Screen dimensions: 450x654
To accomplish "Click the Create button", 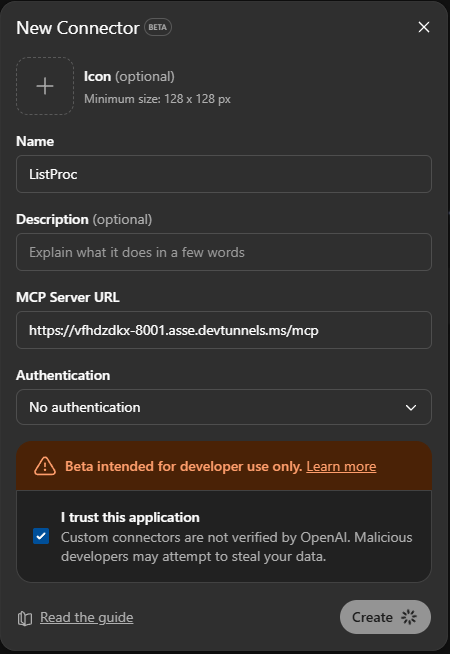I will pos(385,617).
